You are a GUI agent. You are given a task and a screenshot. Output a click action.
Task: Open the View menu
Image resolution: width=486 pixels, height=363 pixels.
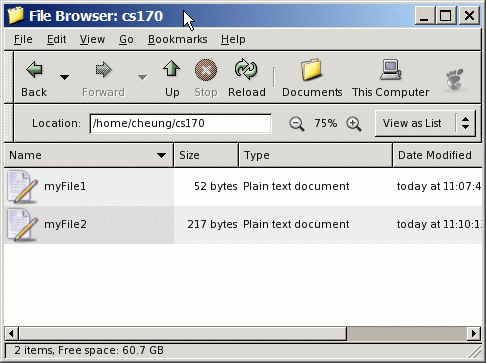92,39
